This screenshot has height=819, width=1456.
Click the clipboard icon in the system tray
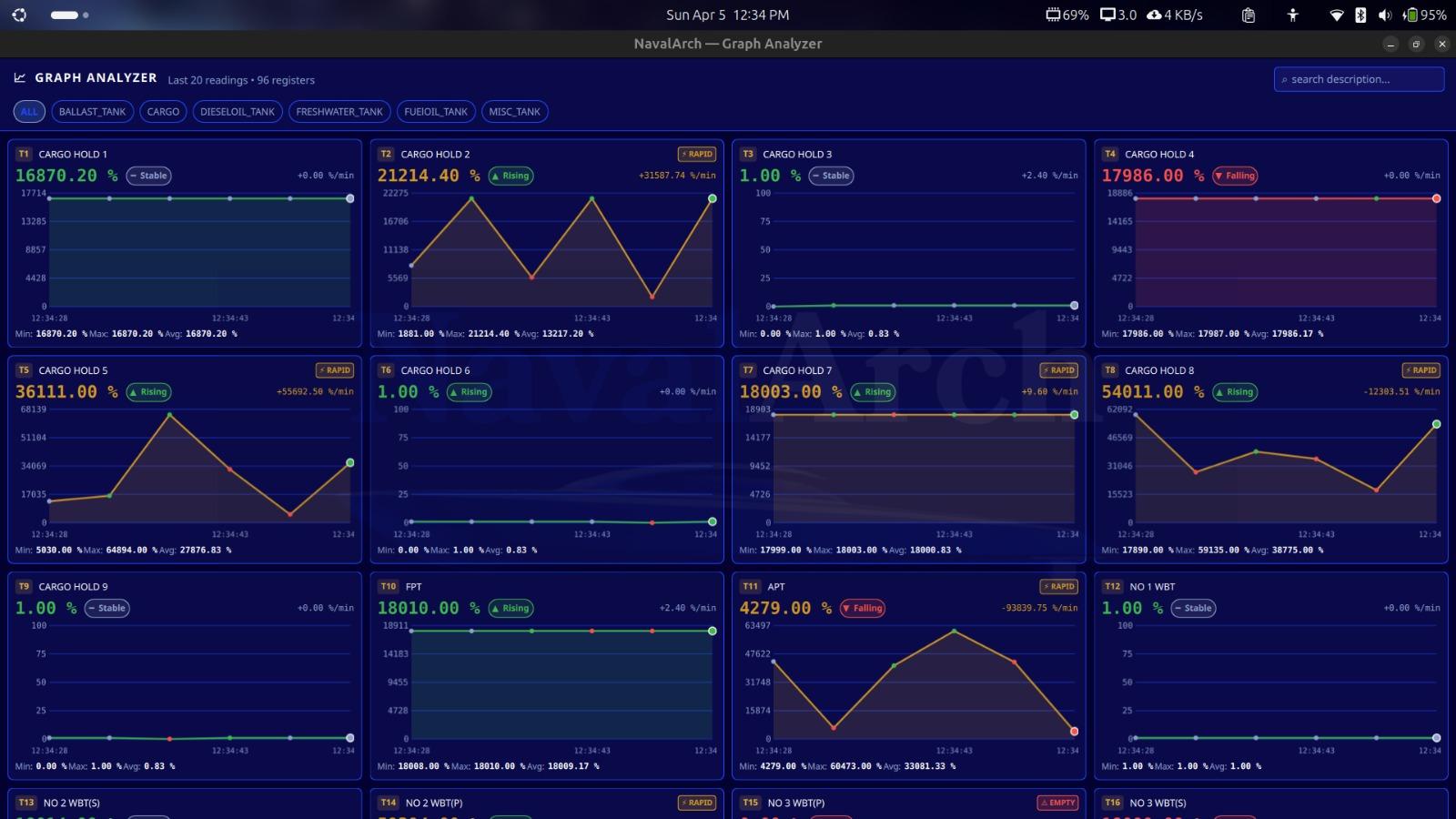pos(1248,15)
